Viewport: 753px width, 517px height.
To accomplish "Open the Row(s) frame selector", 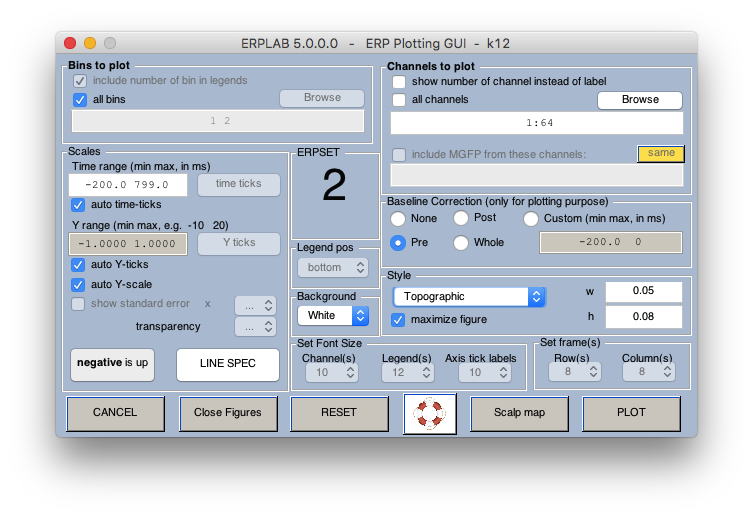I will pos(574,372).
